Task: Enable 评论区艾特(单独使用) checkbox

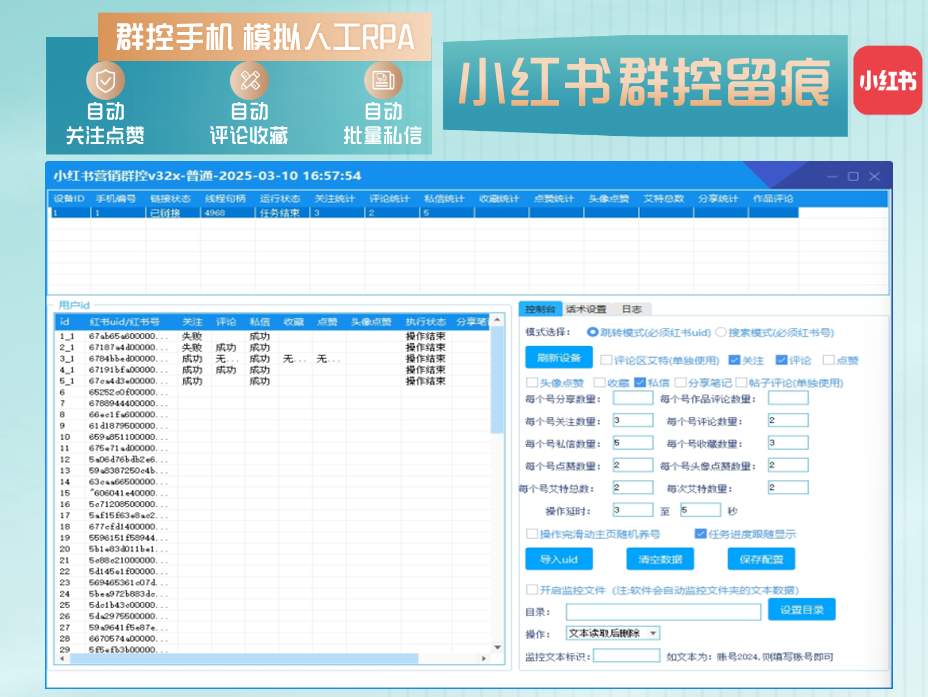Action: (x=606, y=360)
